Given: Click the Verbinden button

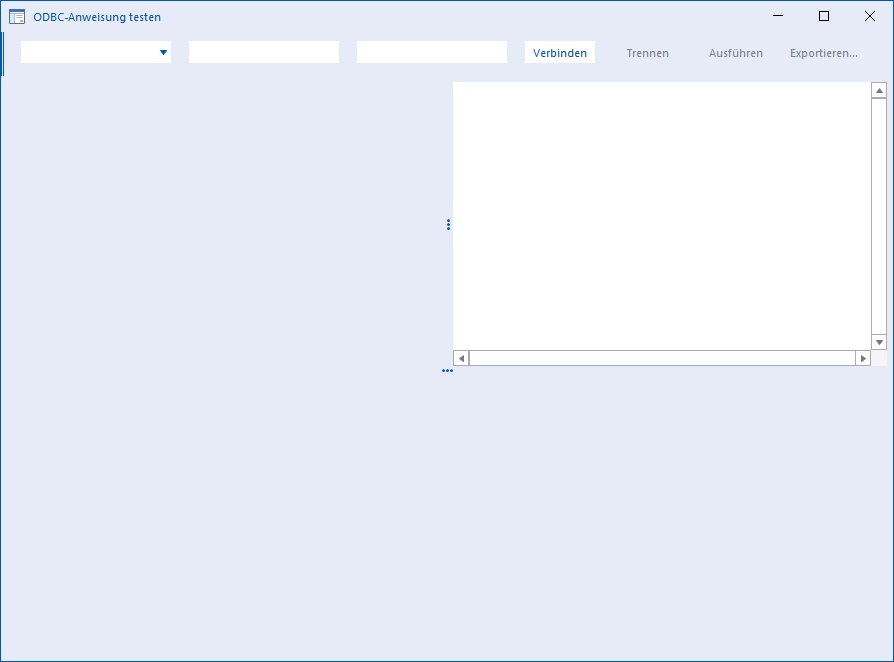Looking at the screenshot, I should point(560,52).
